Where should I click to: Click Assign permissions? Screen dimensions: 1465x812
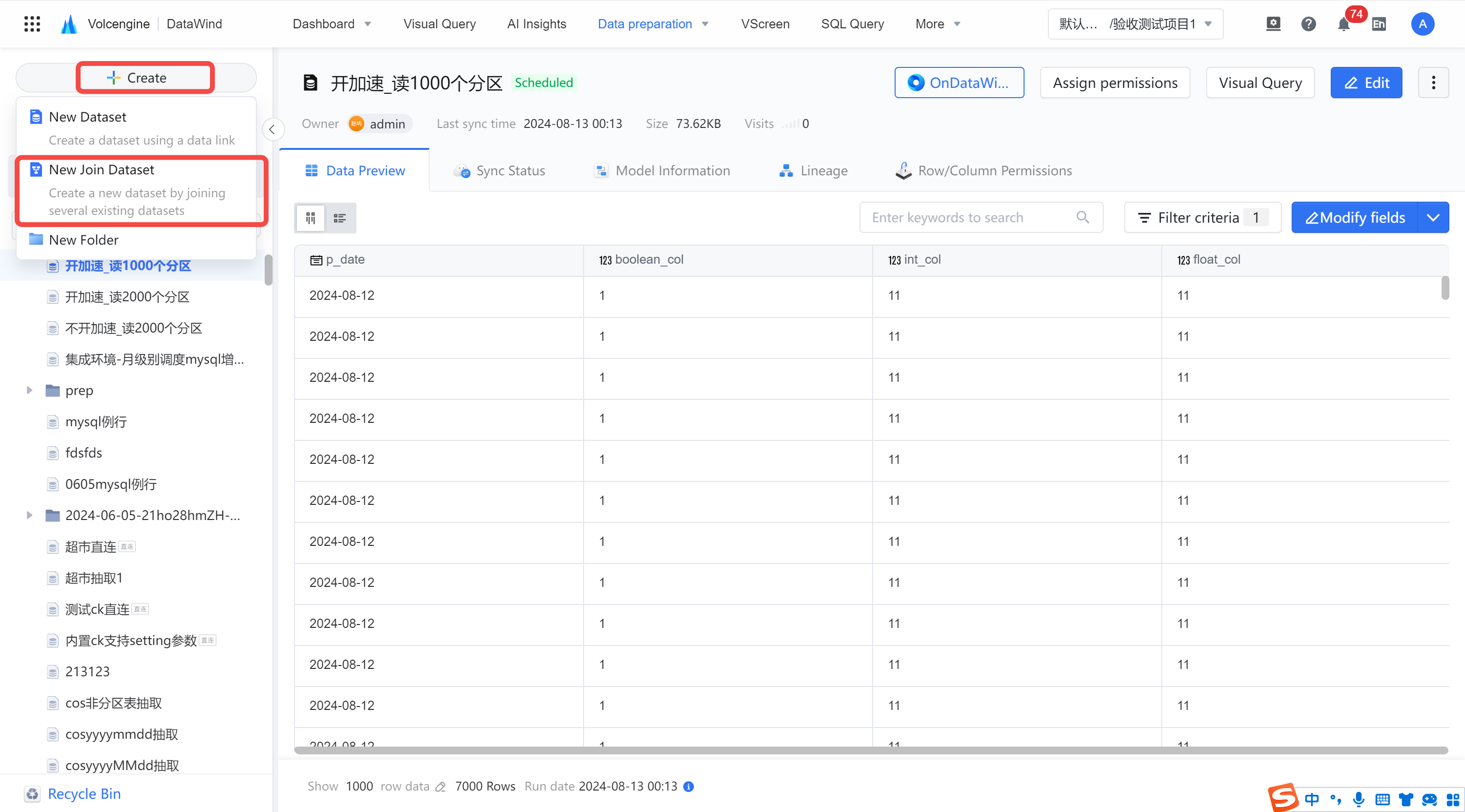(1115, 83)
